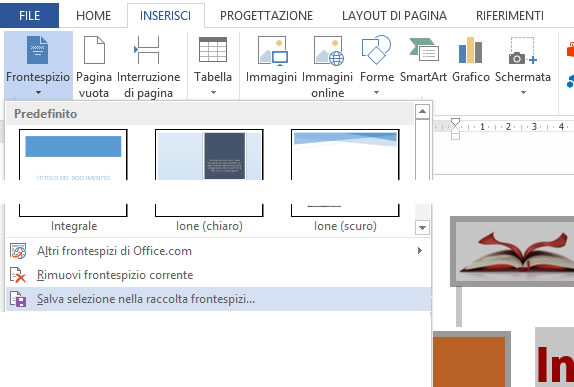This screenshot has height=387, width=574.
Task: Click the gallery scroll down arrow
Action: pos(422,228)
